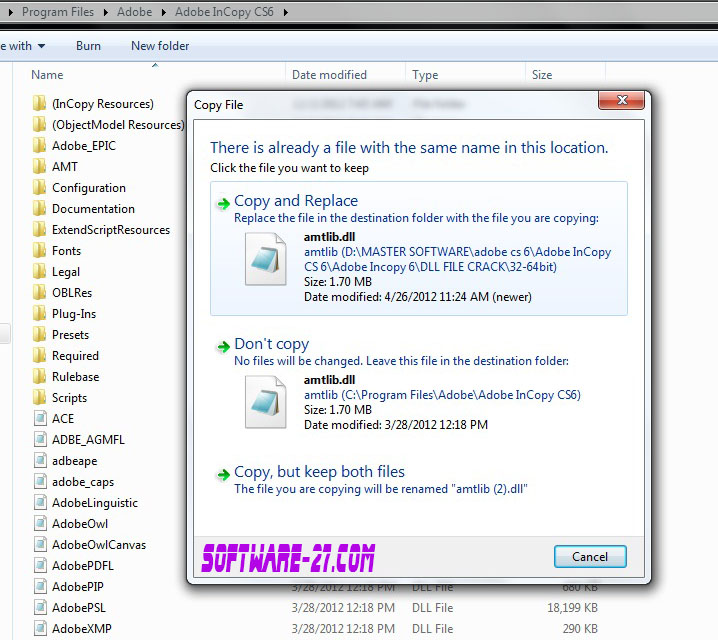
Task: Choose Don't copy option
Action: [x=419, y=384]
